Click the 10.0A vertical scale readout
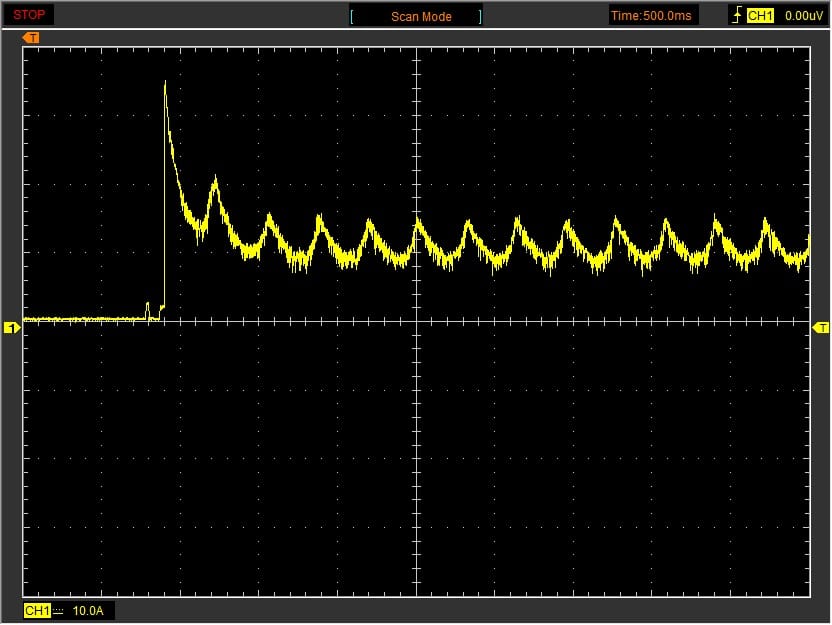The height and width of the screenshot is (625, 832). (87, 610)
